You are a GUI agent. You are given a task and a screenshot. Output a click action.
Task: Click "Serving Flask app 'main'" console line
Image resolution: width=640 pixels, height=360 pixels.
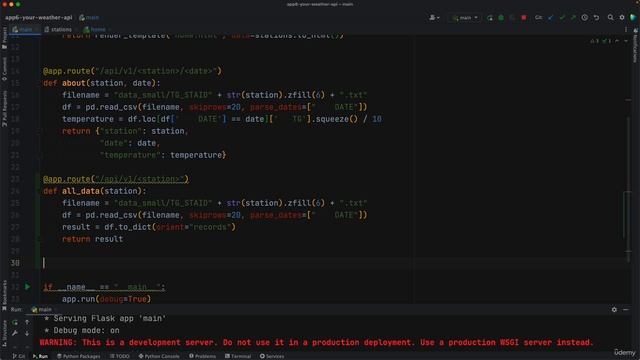[105, 318]
